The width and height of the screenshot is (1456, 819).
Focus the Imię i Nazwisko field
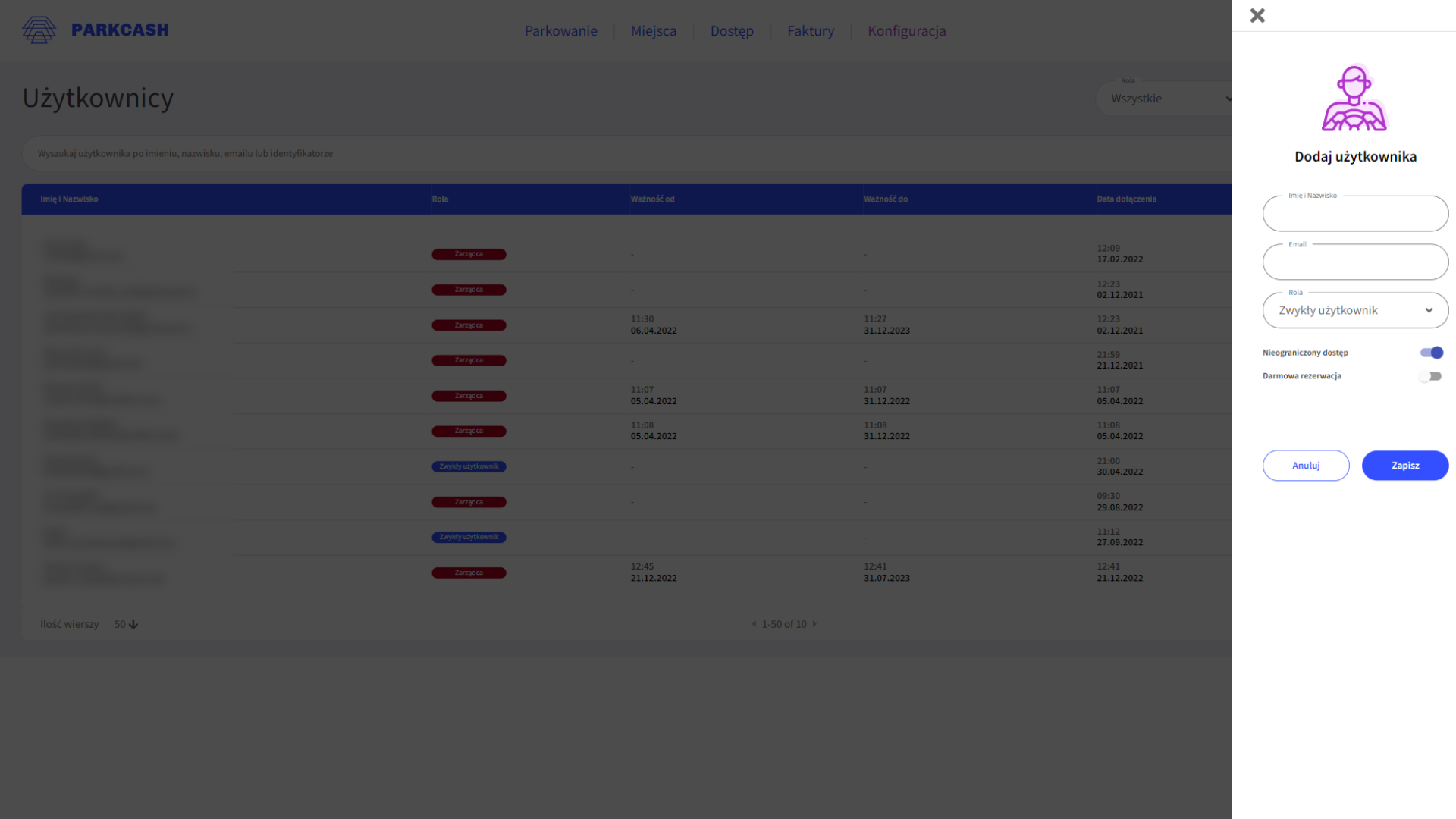1354,215
